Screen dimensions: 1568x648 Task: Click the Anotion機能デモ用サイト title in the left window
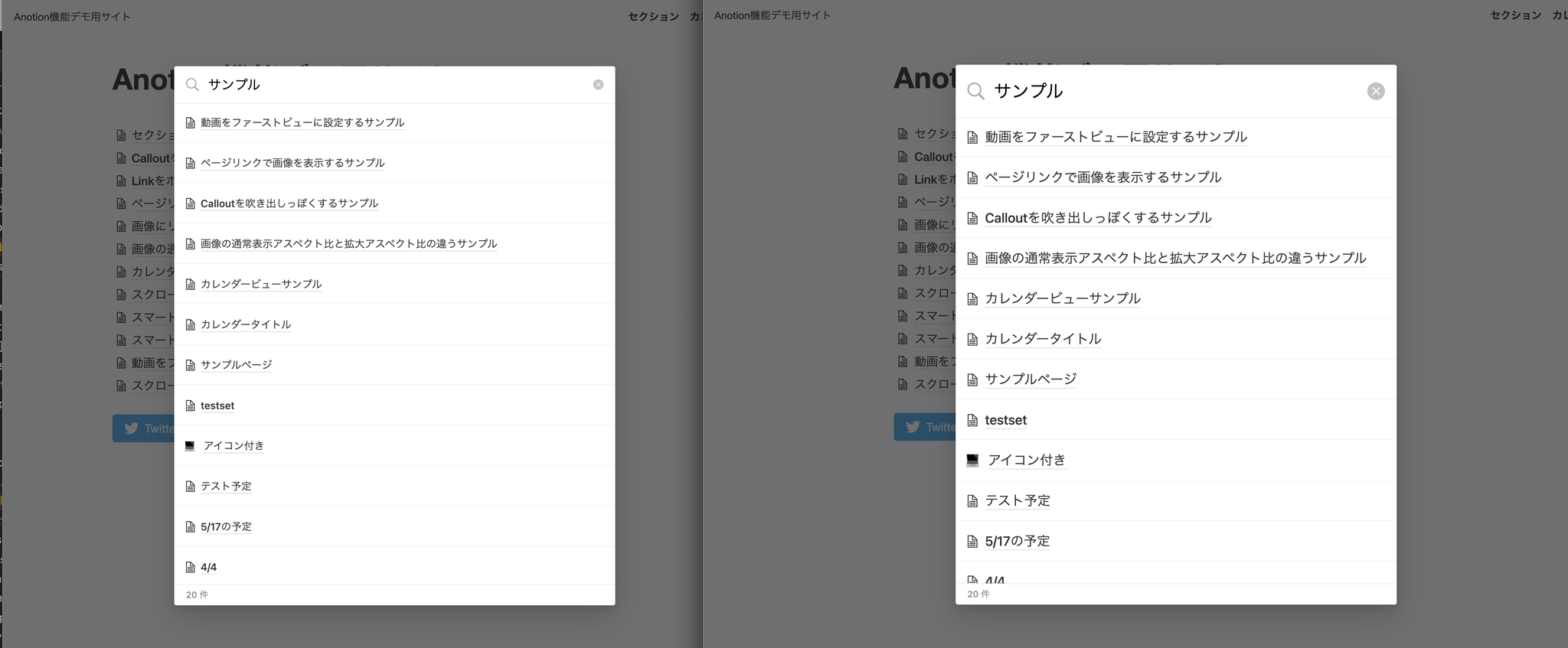tap(72, 17)
